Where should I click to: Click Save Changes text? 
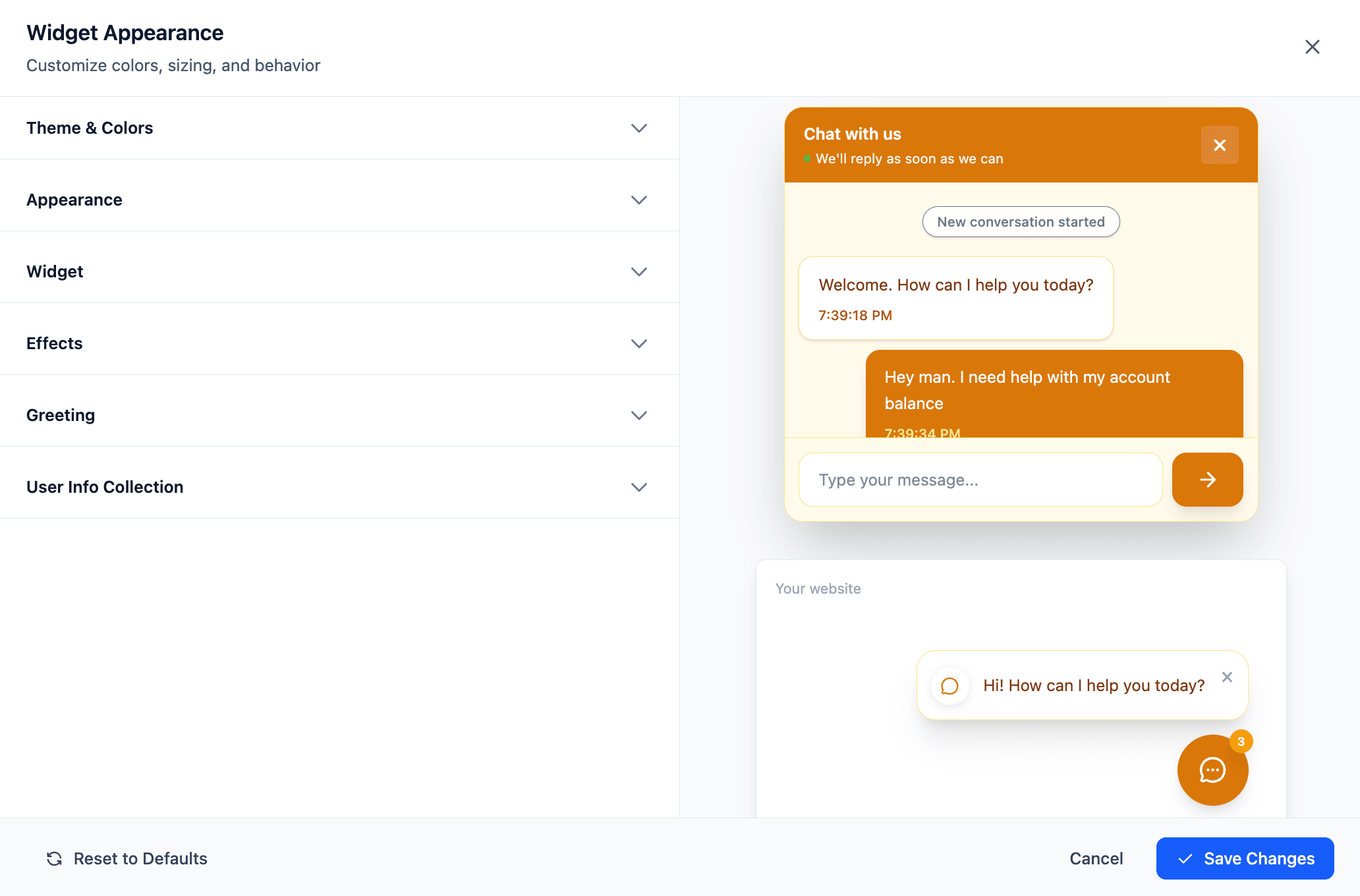click(x=1259, y=858)
